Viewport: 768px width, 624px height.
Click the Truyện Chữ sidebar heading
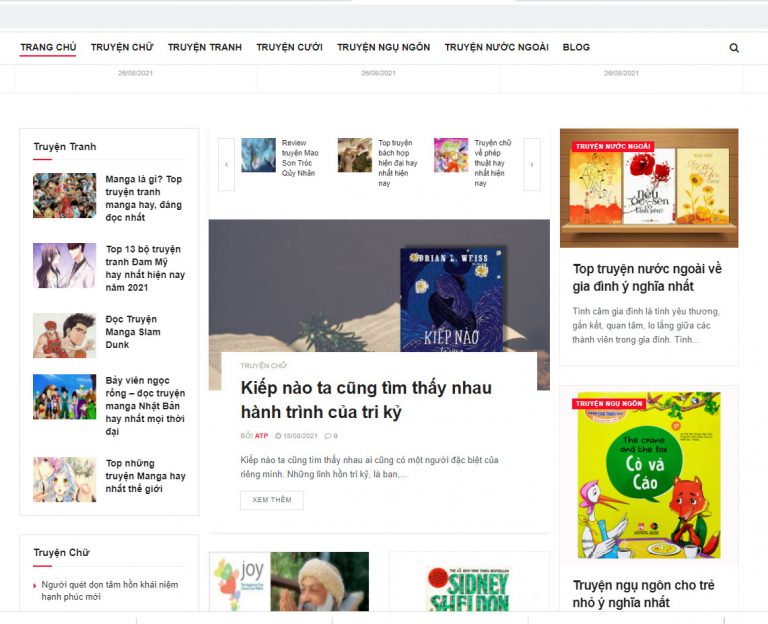click(x=62, y=552)
